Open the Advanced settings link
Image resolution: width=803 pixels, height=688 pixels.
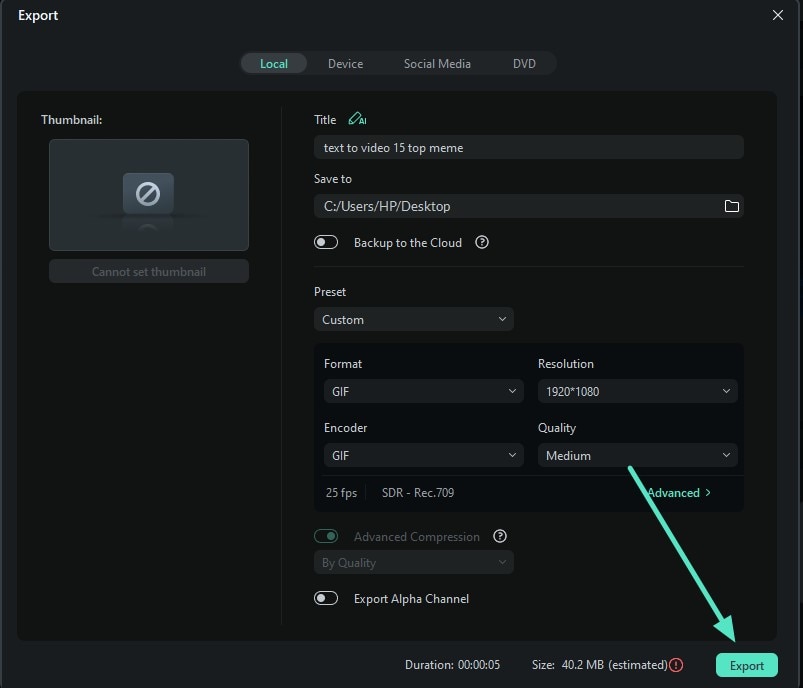679,493
